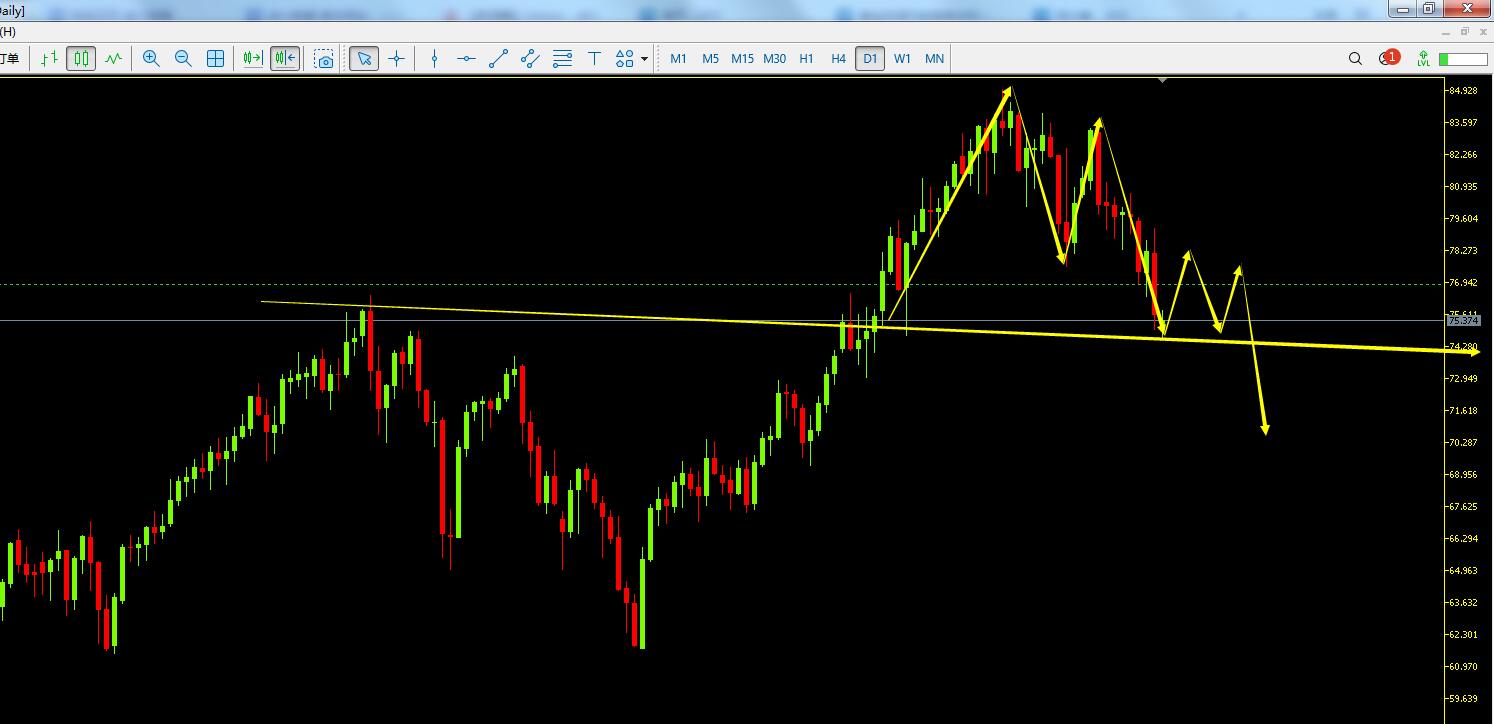The height and width of the screenshot is (724, 1494).
Task: Change chart to W1 weekly
Action: [903, 59]
